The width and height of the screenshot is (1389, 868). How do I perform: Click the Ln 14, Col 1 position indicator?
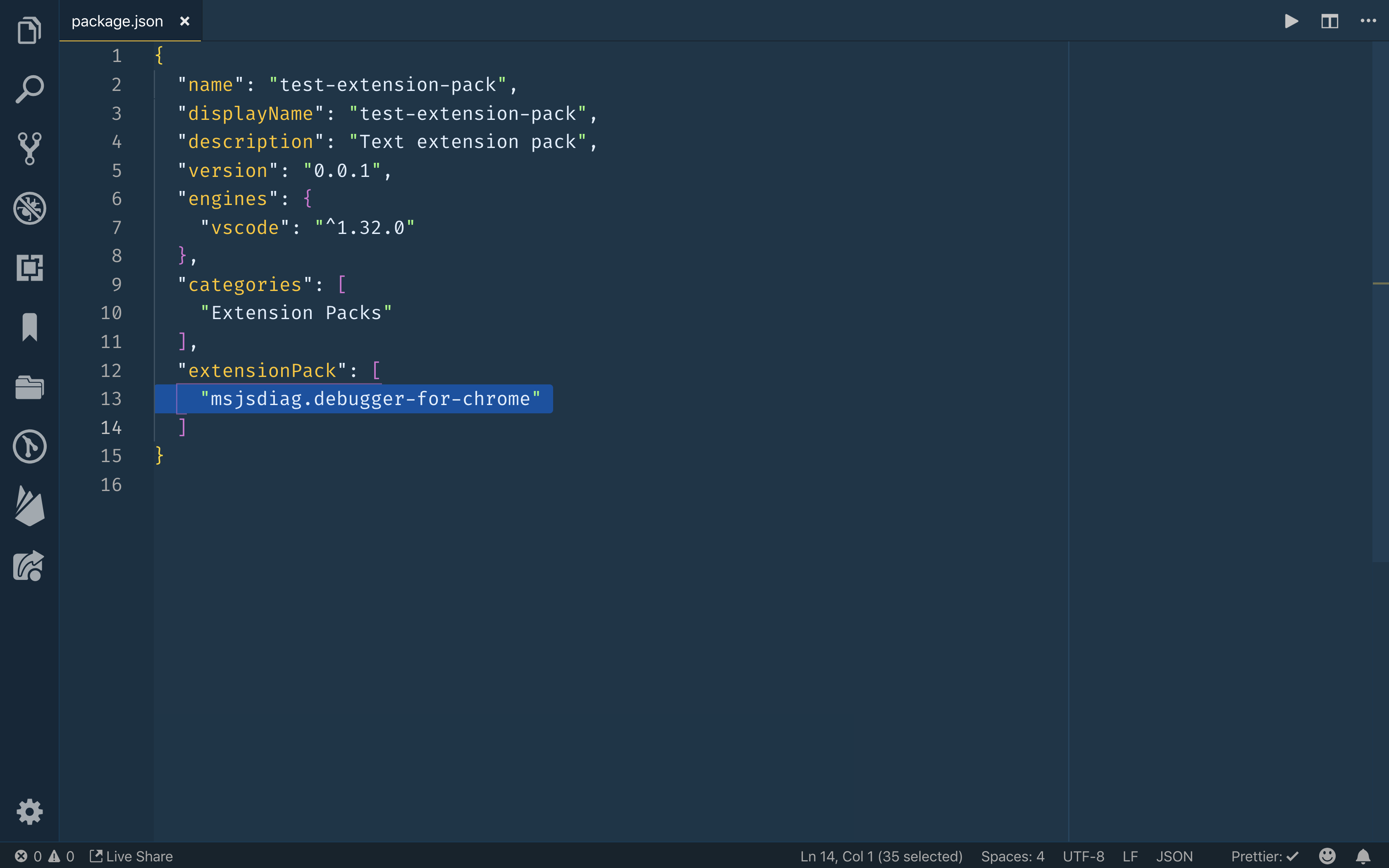coord(881,856)
